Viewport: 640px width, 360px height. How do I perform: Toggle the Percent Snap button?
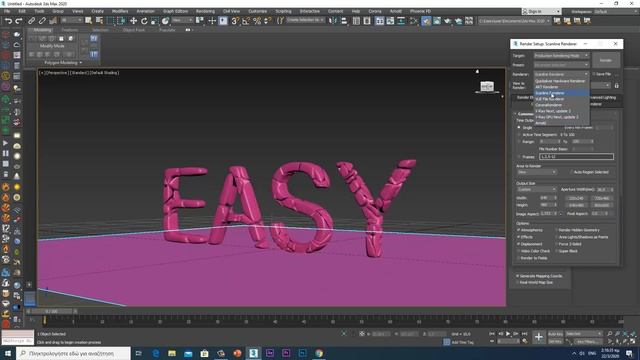[257, 21]
